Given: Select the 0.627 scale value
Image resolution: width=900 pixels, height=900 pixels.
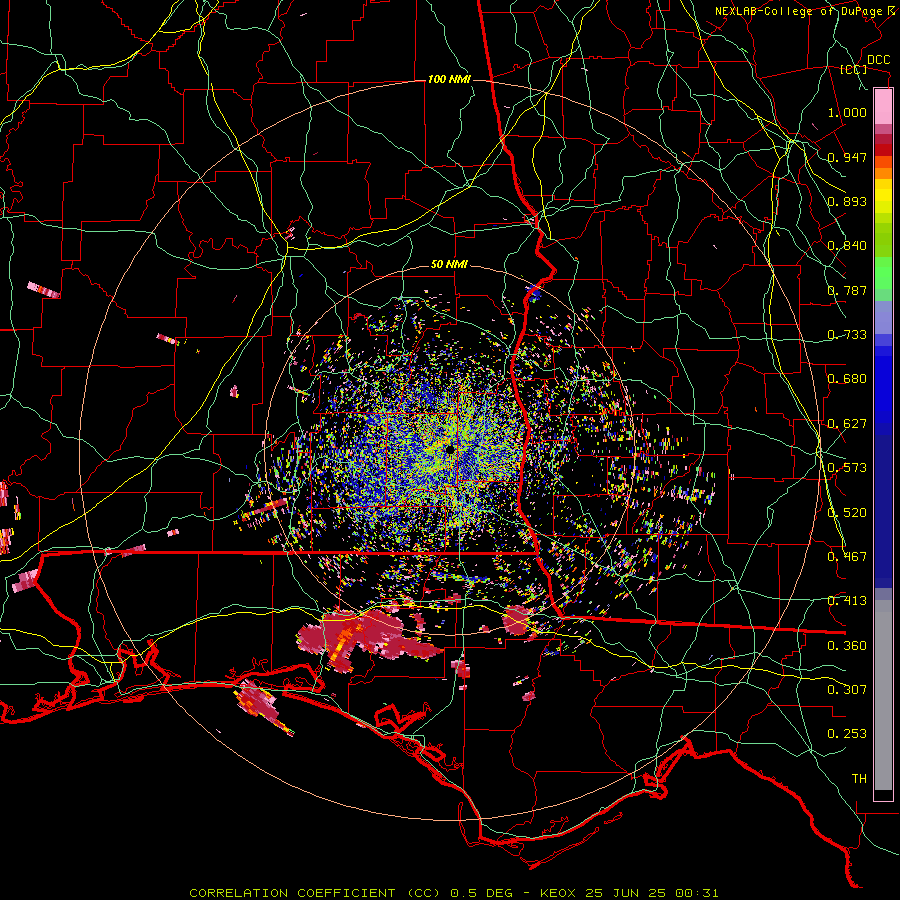Looking at the screenshot, I should click(847, 424).
